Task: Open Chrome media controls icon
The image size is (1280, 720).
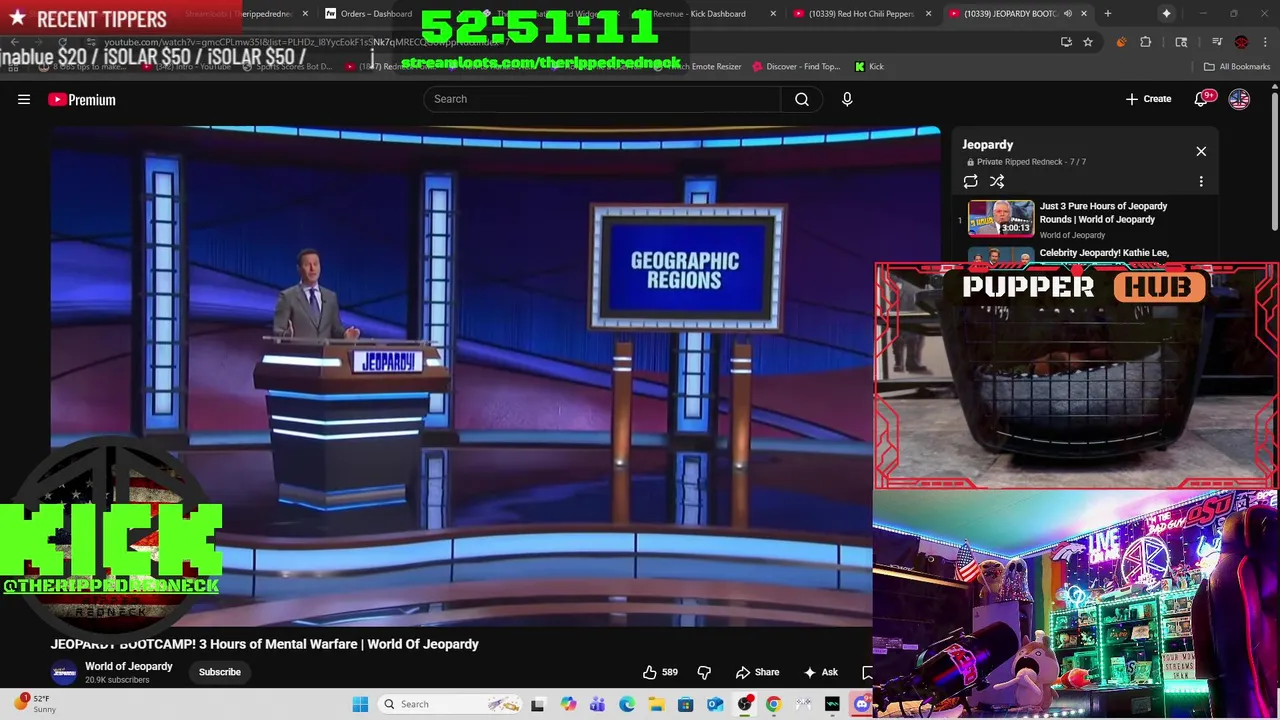Action: click(1217, 42)
